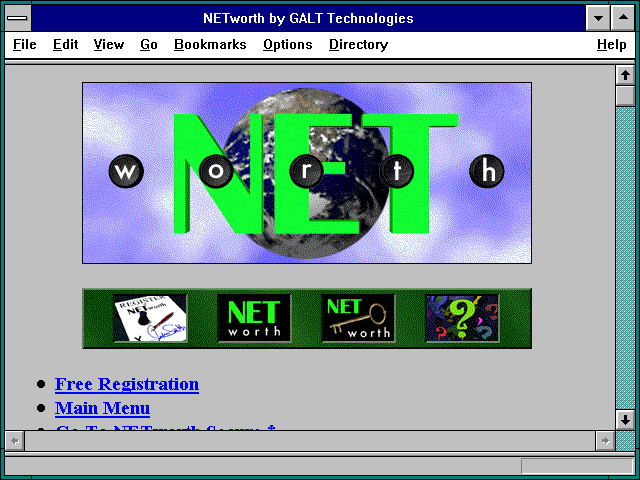Click the large NETworth globe banner image
The height and width of the screenshot is (480, 640).
(x=307, y=173)
